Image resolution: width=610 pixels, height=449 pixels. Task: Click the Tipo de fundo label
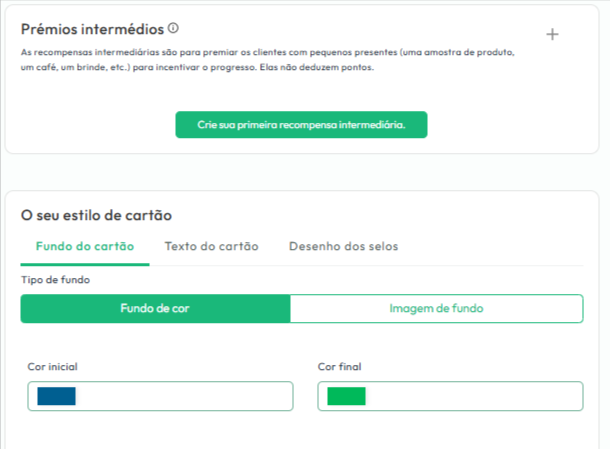click(55, 280)
